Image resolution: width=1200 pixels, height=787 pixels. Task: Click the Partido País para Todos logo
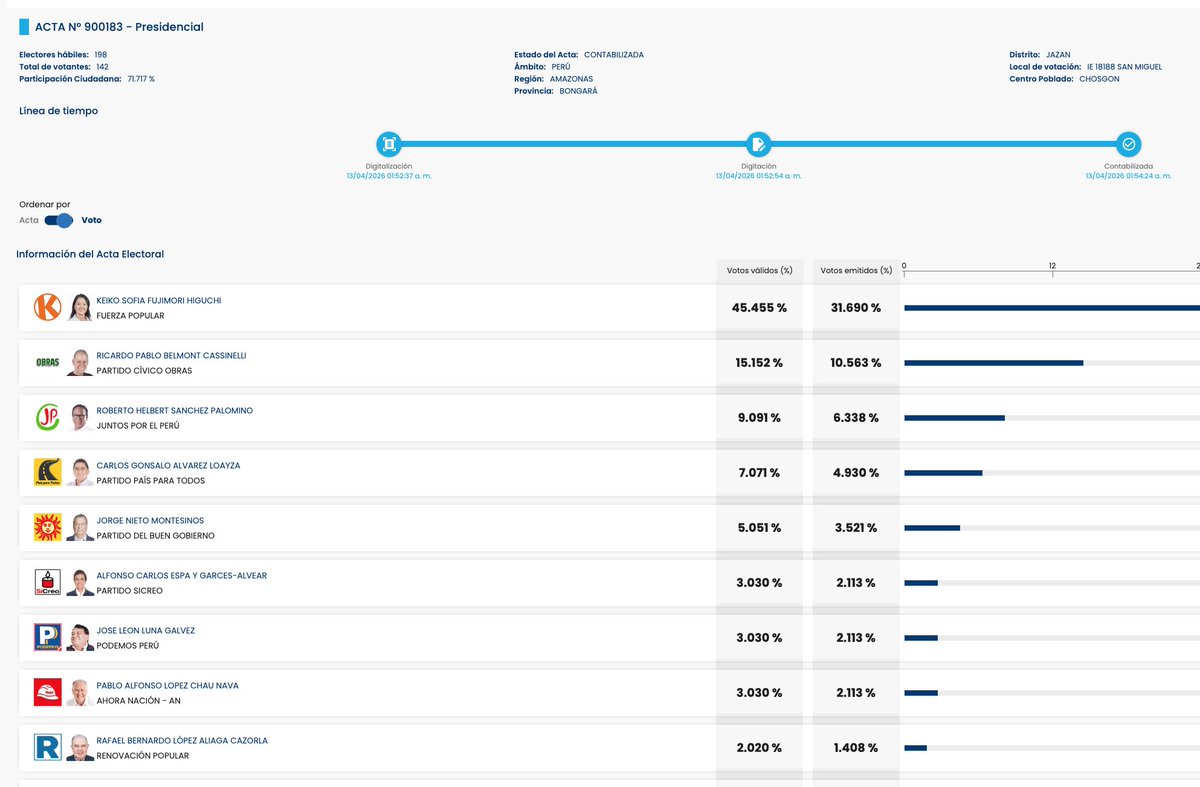coord(47,472)
